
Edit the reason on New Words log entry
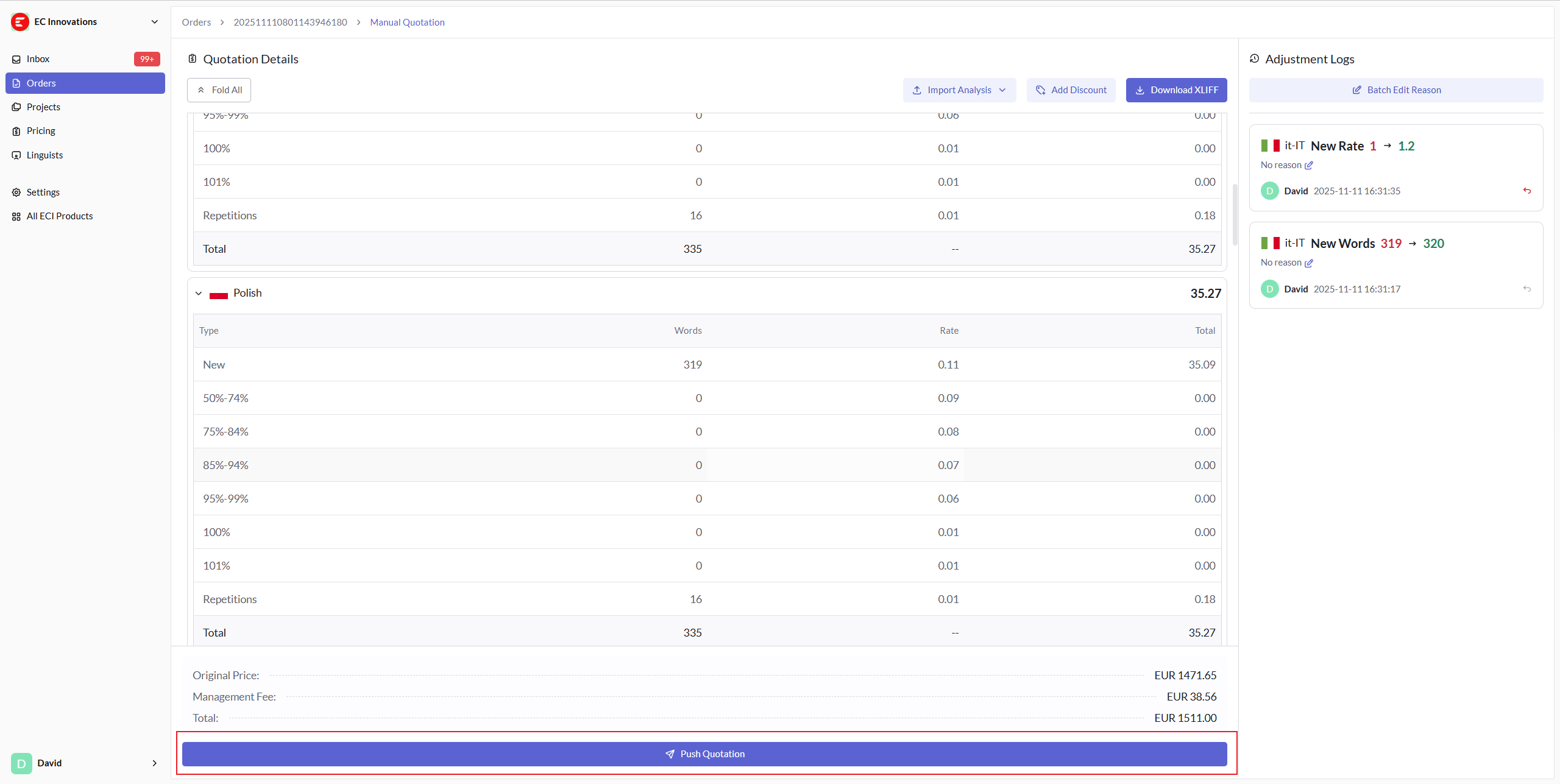click(x=1309, y=263)
